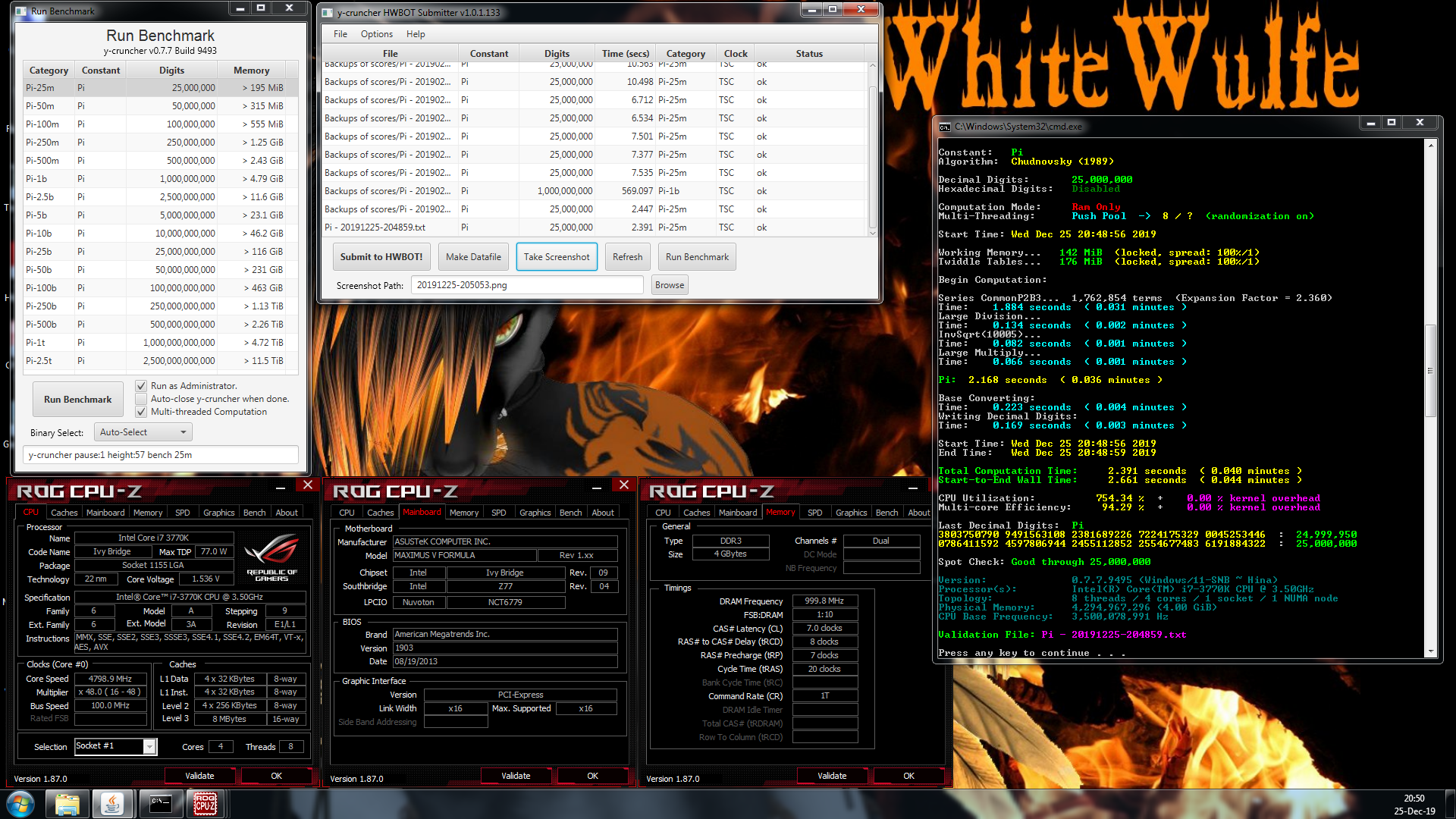
Task: Toggle Multi-threaded Computation checkbox
Action: coord(141,412)
